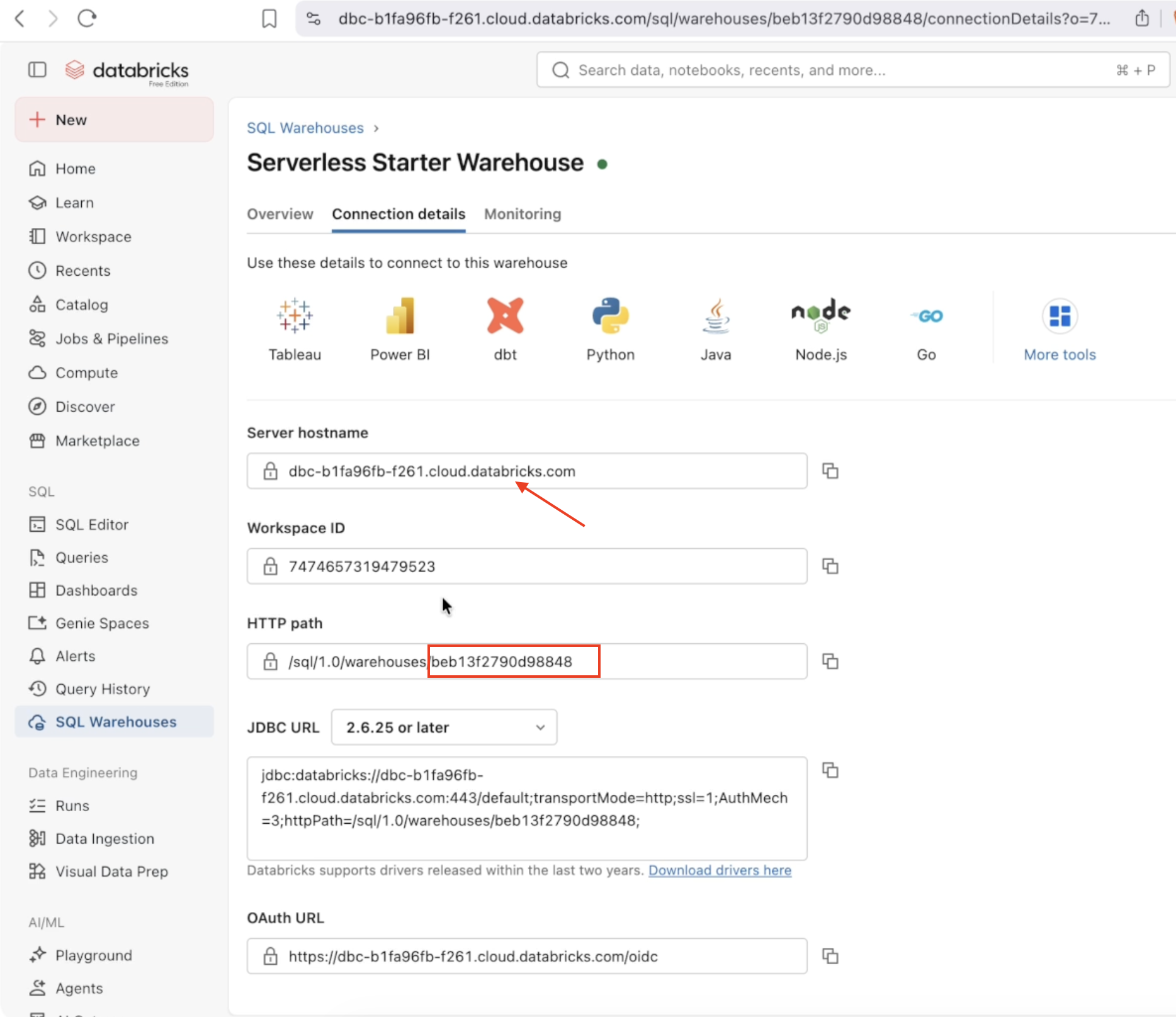Reload the page with the refresh icon

pos(87,18)
